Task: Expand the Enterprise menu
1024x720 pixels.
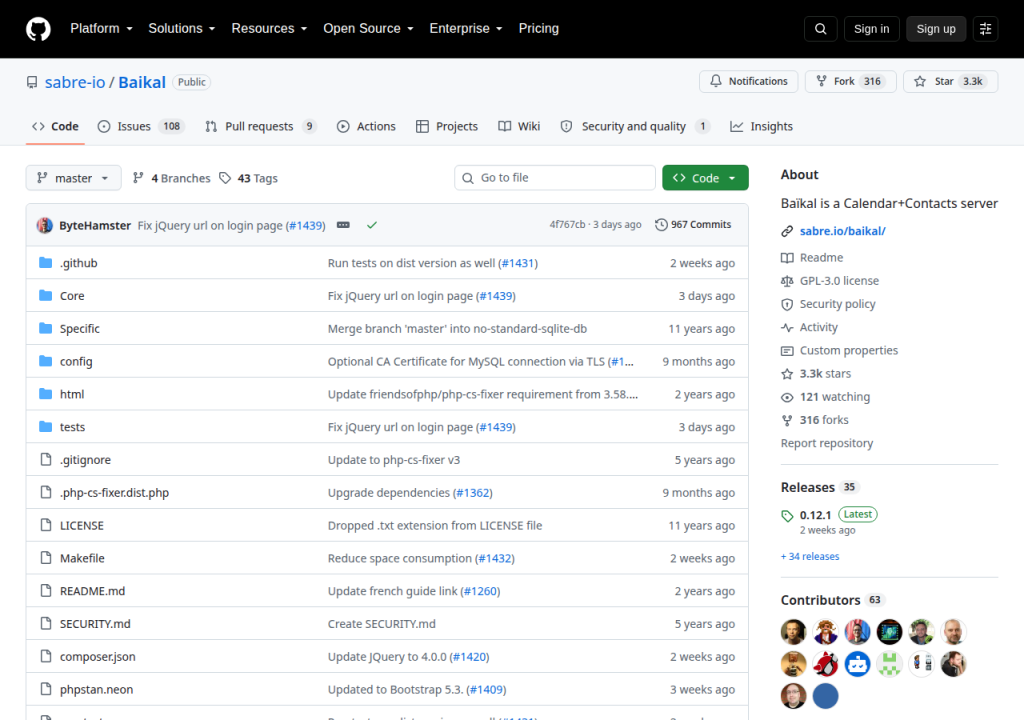Action: pos(466,29)
